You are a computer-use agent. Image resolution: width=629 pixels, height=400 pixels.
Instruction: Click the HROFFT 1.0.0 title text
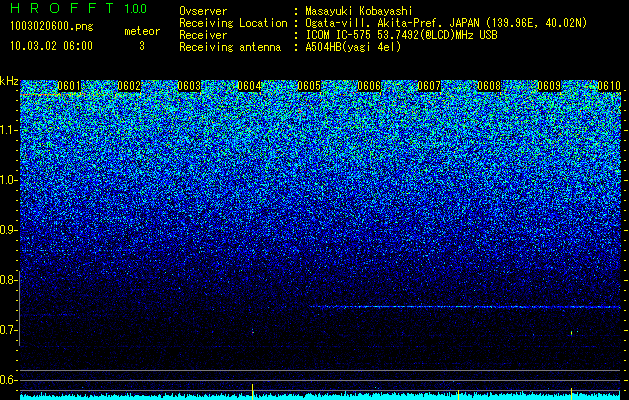point(79,8)
